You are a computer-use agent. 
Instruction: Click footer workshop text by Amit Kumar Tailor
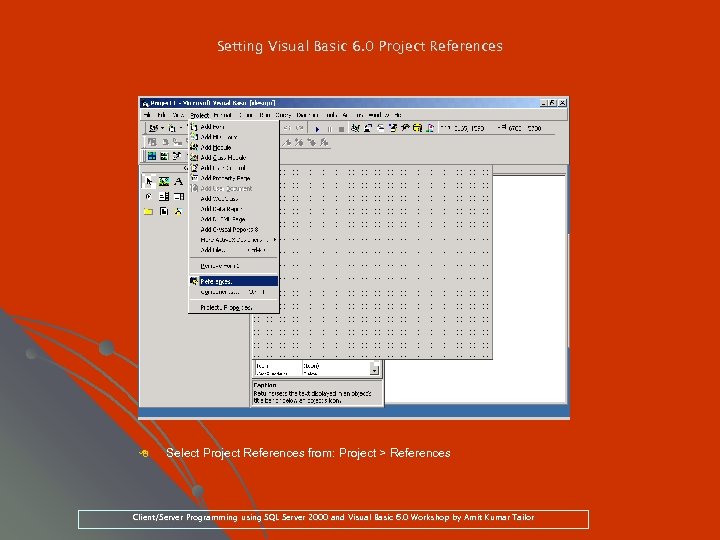coord(333,518)
